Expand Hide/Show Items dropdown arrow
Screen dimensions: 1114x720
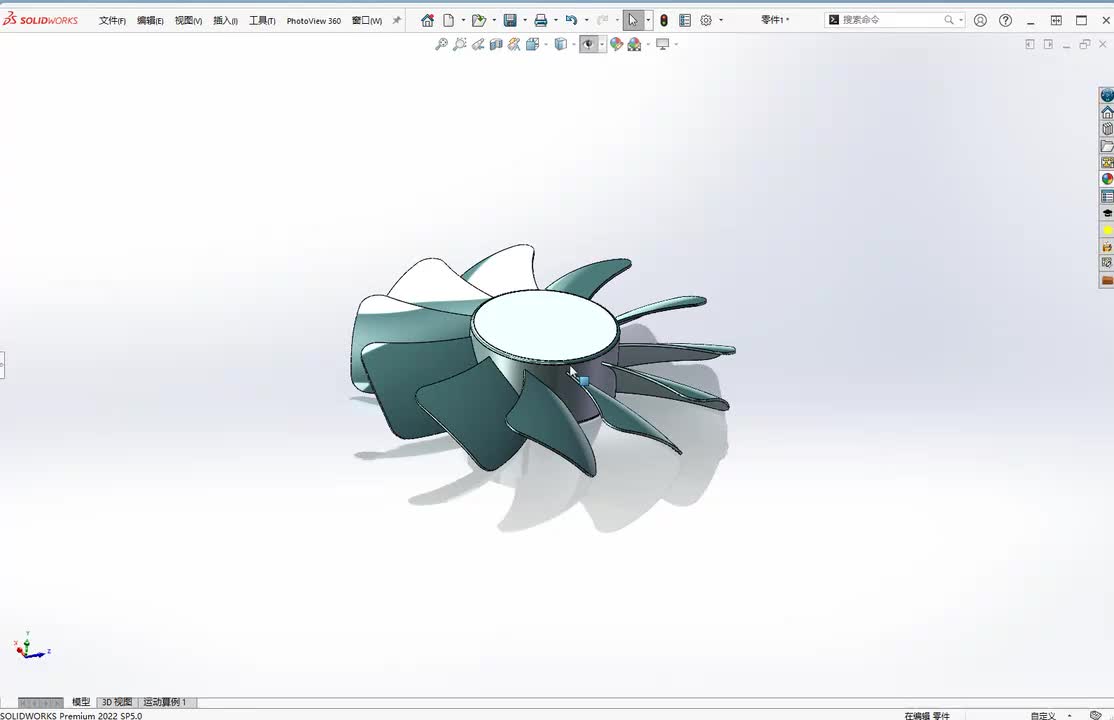click(x=602, y=44)
